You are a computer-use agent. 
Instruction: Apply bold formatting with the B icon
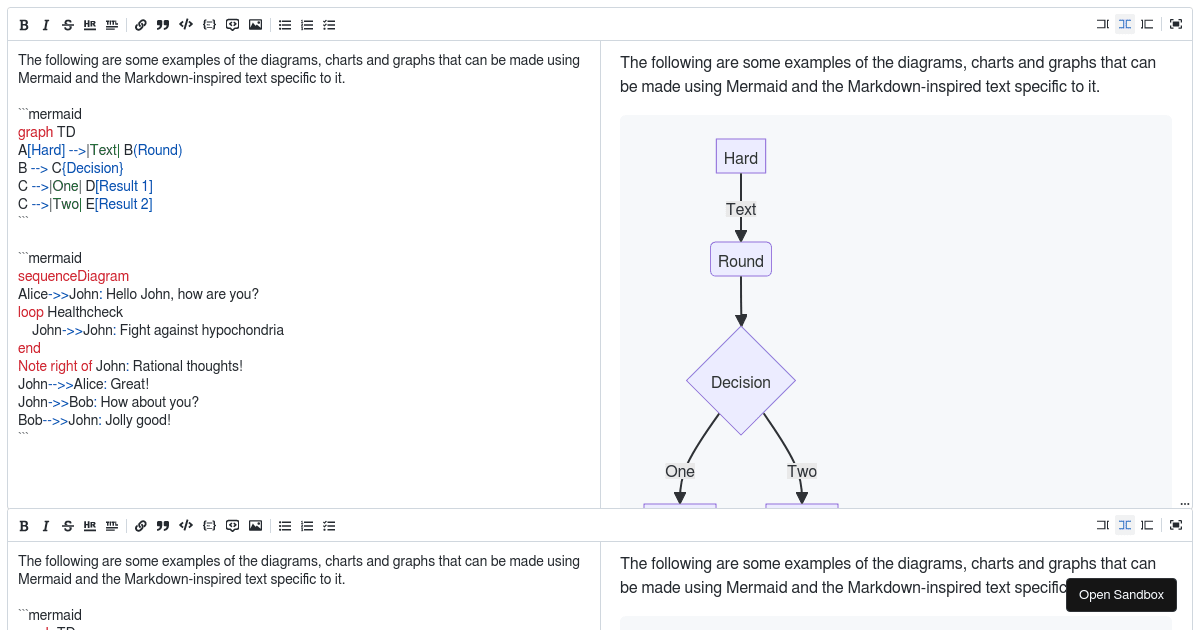24,24
